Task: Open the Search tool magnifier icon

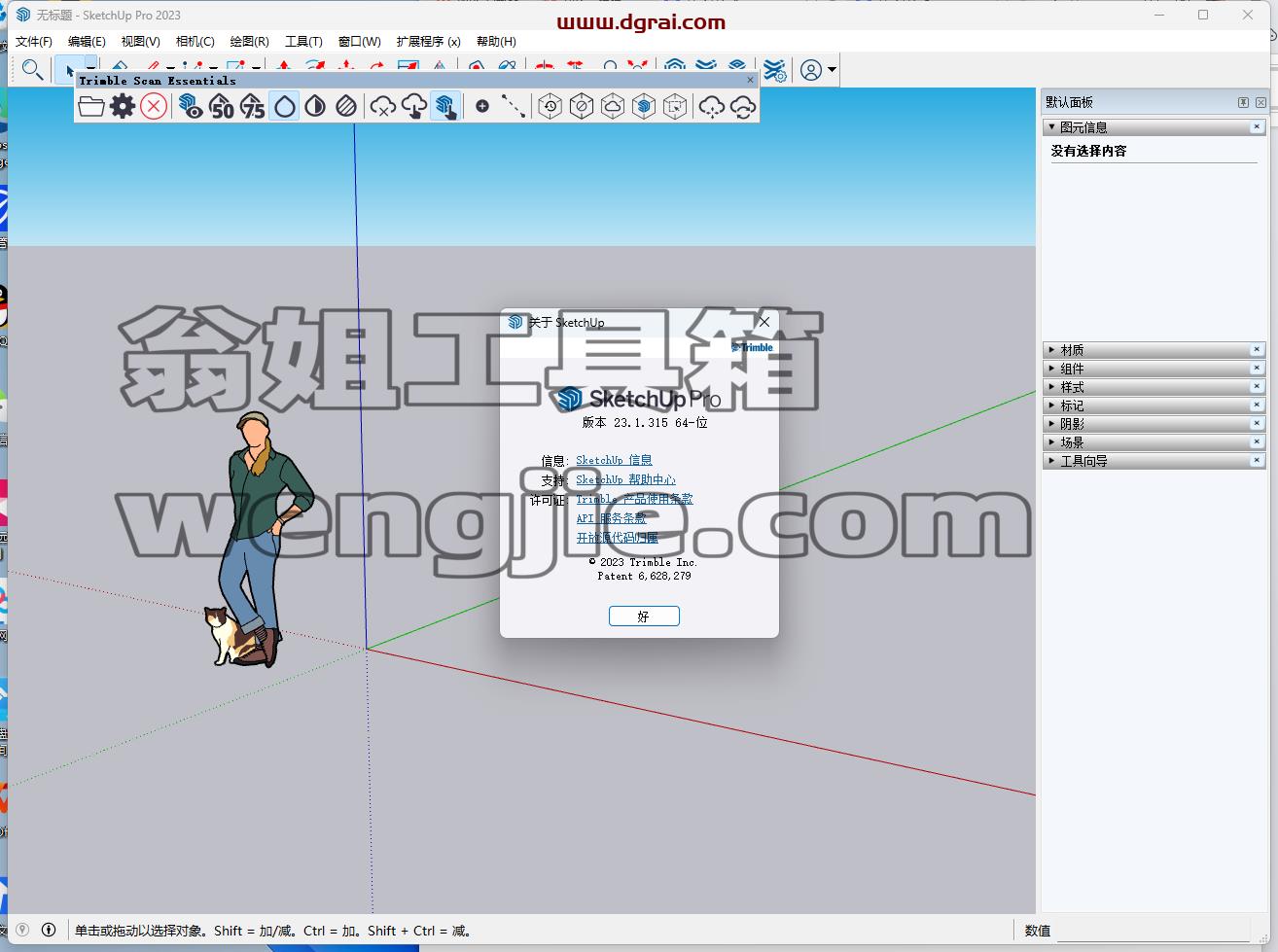Action: [32, 69]
